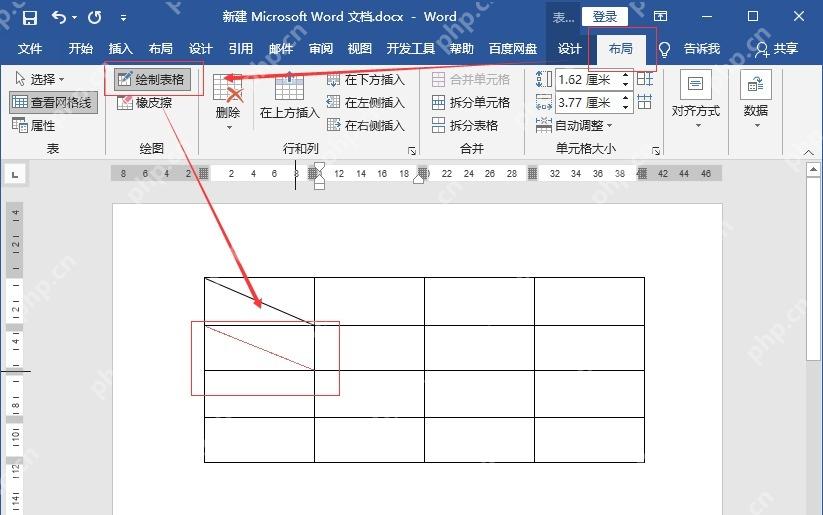Click the 共享 share button

tap(777, 49)
